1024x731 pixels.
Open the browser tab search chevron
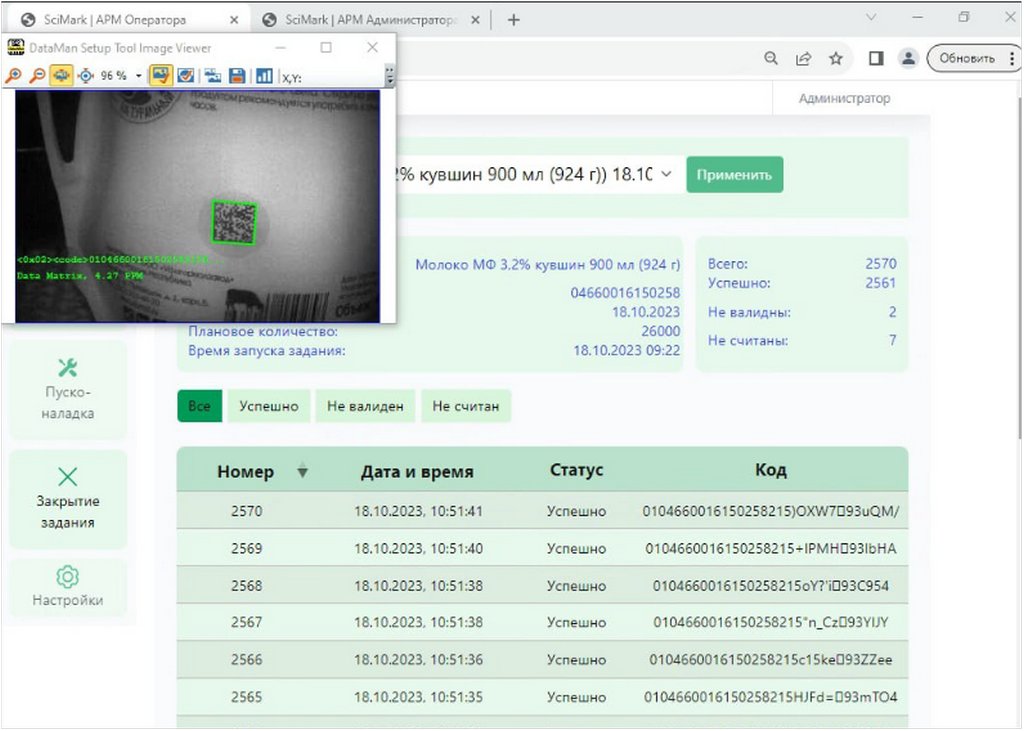[x=871, y=18]
